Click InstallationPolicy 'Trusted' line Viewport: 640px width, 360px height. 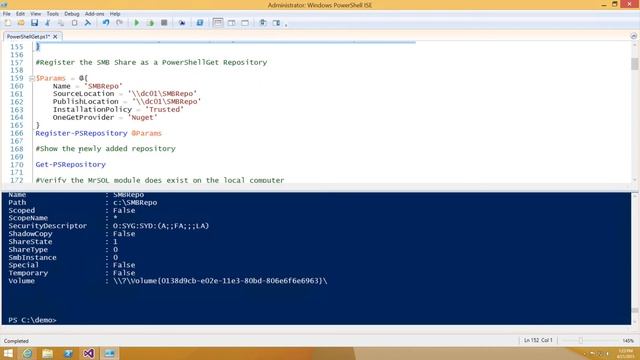pyautogui.click(x=118, y=109)
